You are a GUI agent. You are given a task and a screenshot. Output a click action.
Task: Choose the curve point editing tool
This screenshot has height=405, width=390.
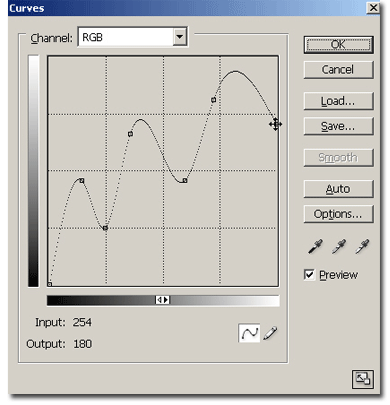coord(249,333)
